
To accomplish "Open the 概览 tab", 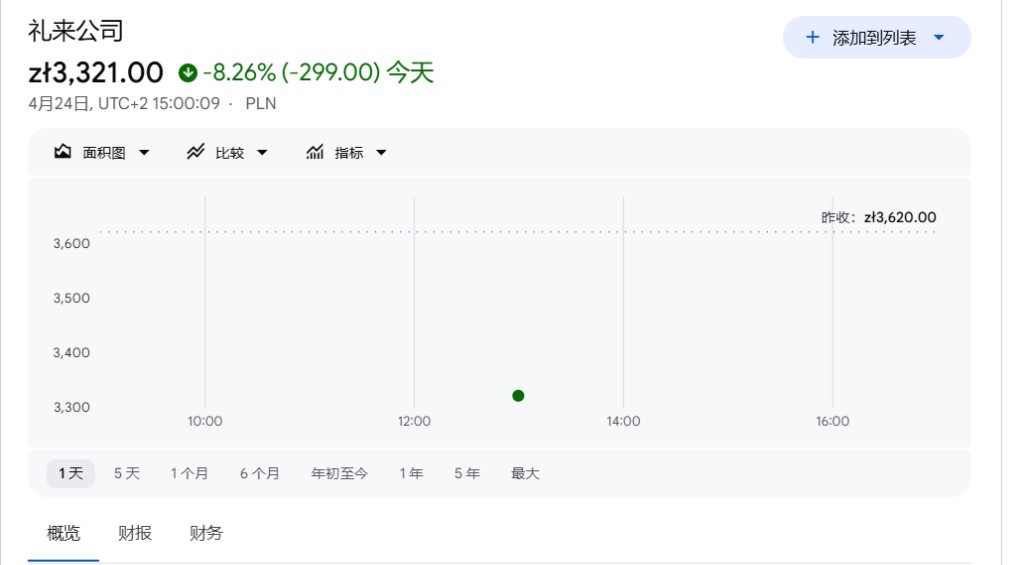I will (64, 533).
